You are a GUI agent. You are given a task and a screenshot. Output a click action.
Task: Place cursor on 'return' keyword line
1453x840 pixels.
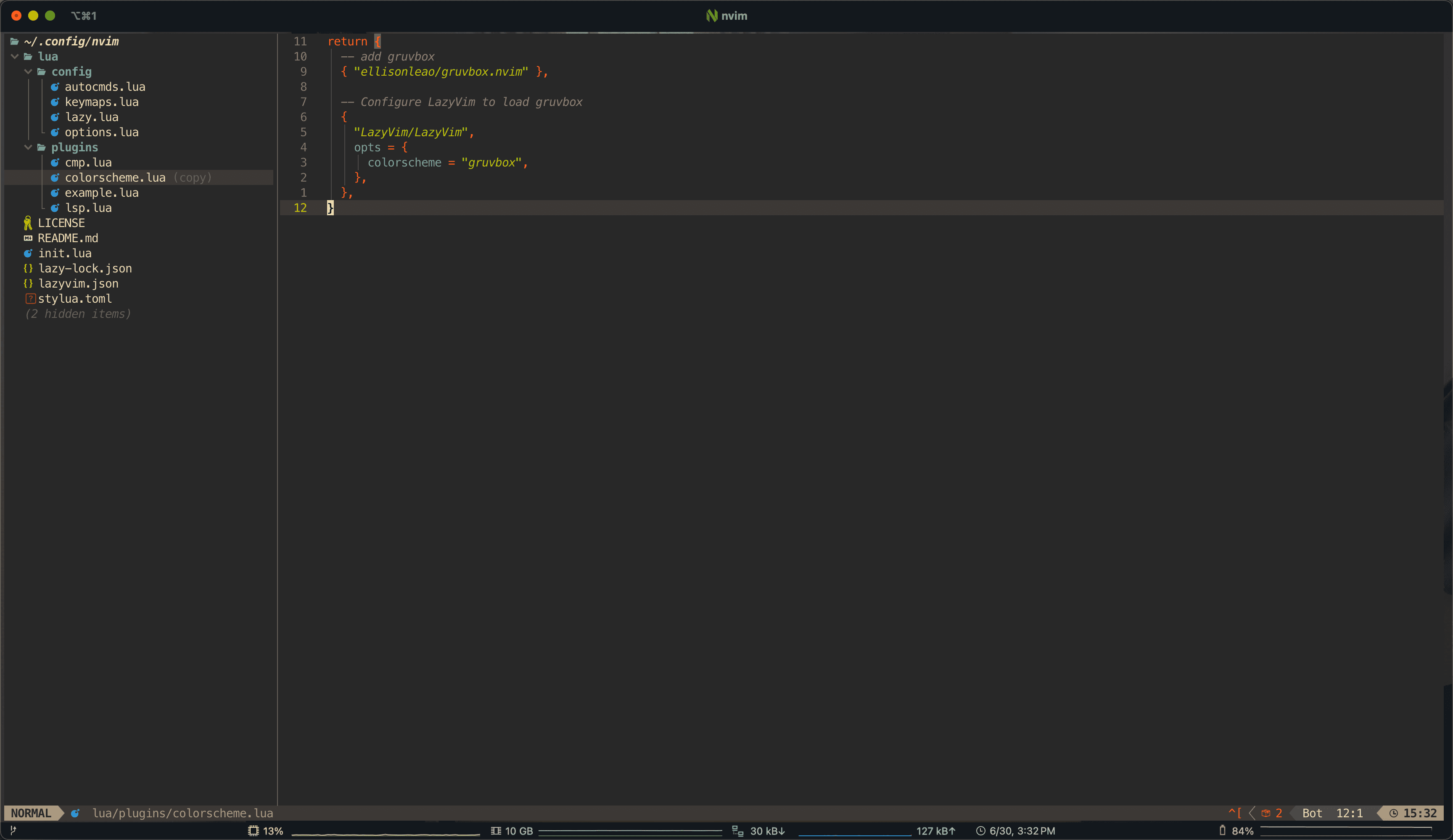click(x=347, y=42)
